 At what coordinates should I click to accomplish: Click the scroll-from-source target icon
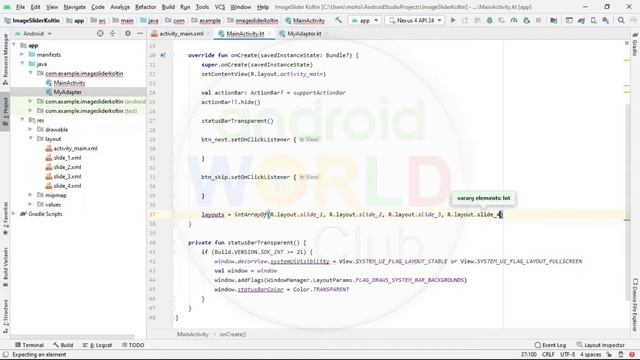point(100,33)
